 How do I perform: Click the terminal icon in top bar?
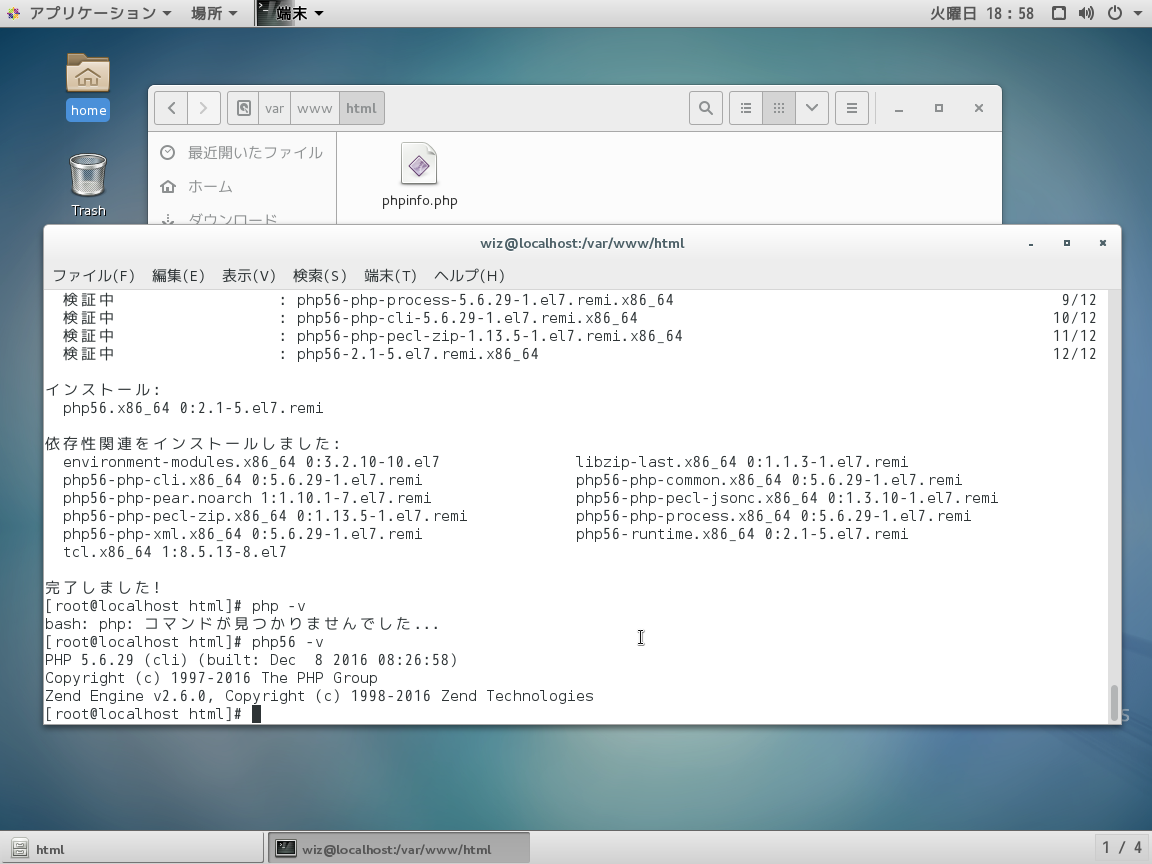(x=264, y=12)
